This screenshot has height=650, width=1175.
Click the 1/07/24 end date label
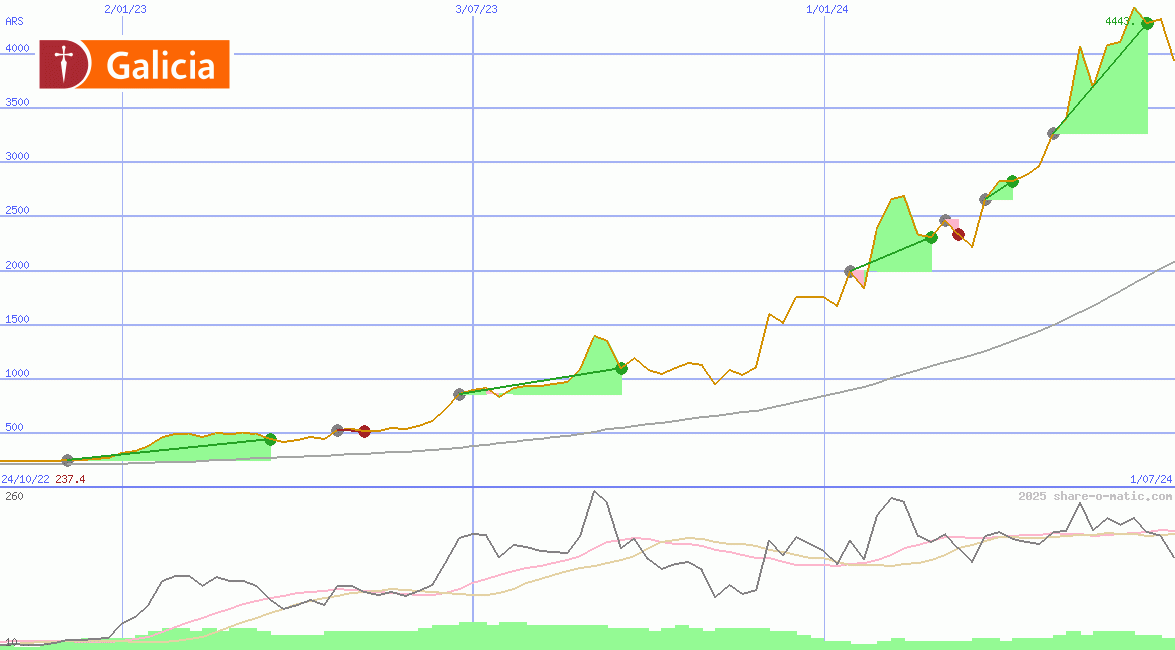[x=1151, y=480]
